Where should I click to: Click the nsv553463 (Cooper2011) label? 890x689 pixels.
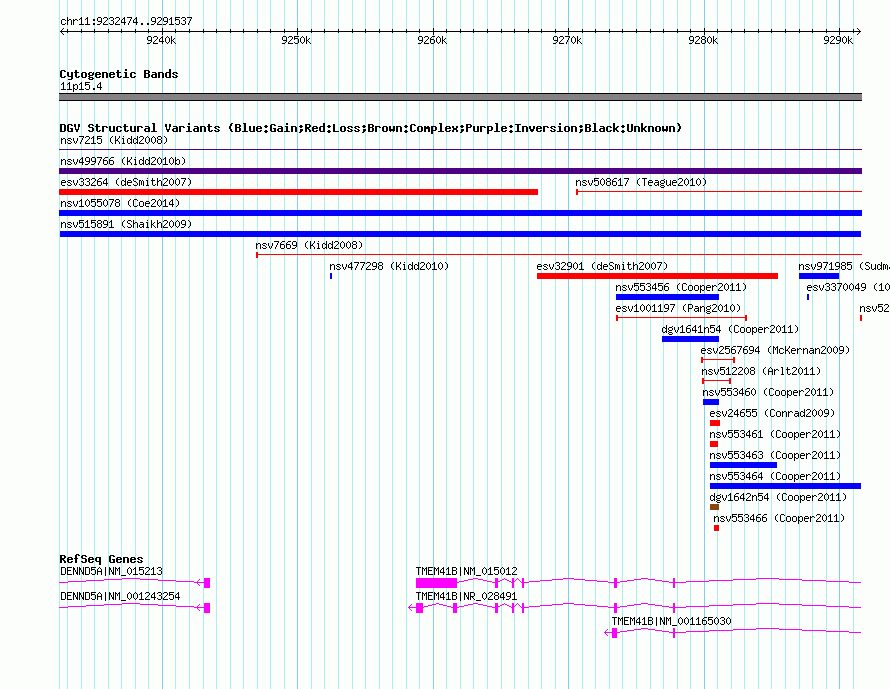point(775,455)
